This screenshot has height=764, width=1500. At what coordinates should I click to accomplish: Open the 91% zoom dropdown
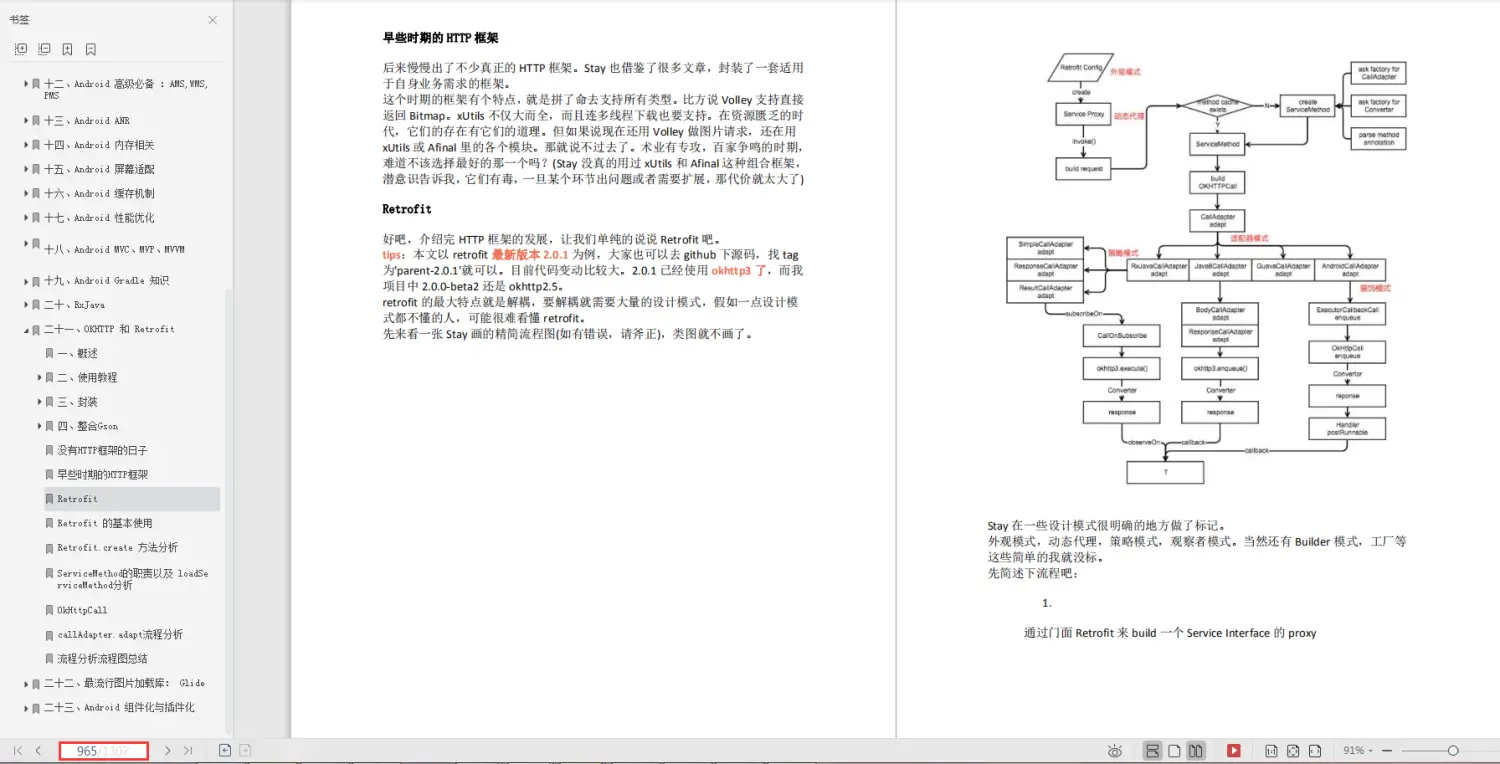pos(1359,750)
